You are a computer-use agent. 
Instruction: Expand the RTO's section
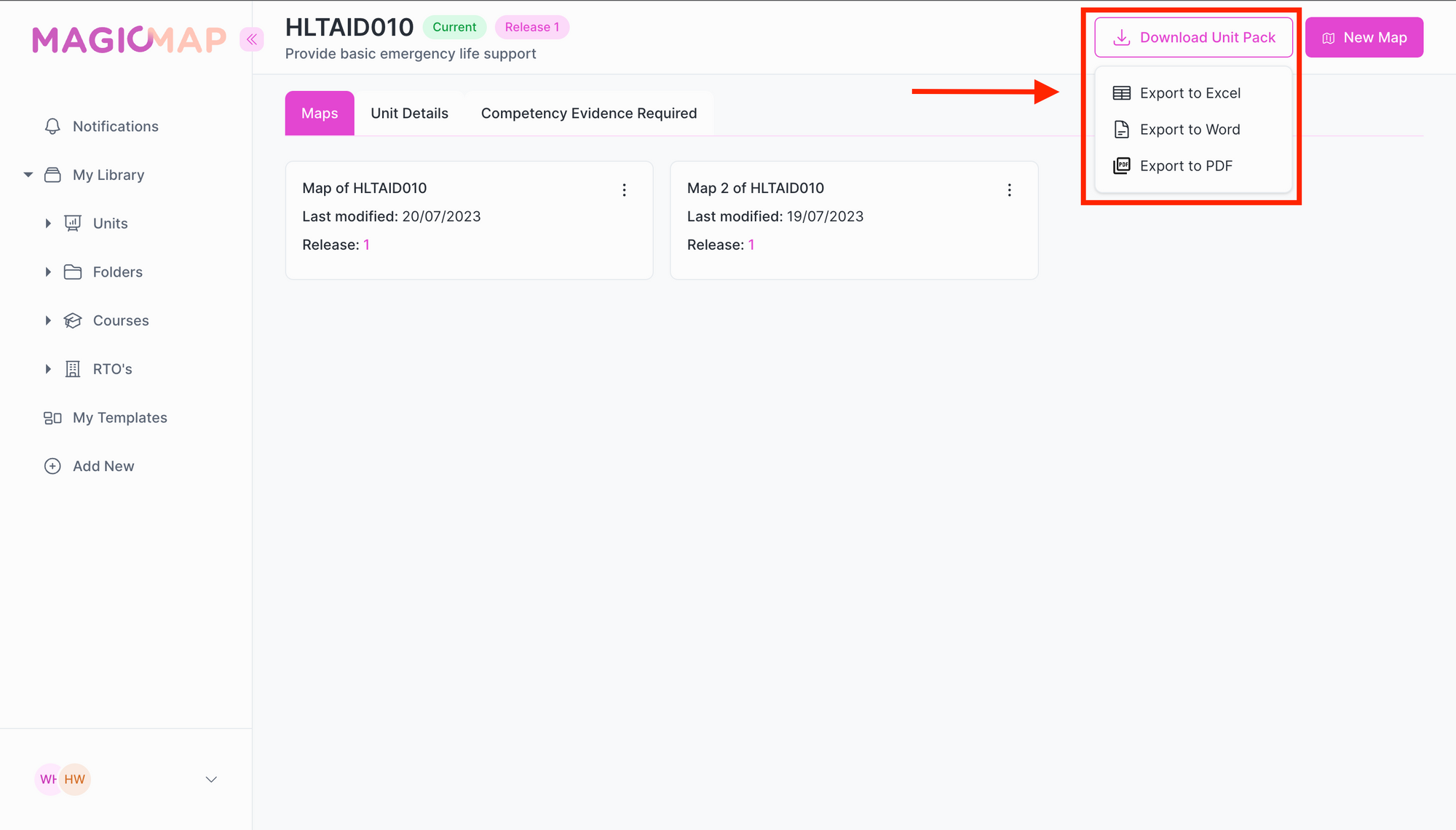[48, 369]
